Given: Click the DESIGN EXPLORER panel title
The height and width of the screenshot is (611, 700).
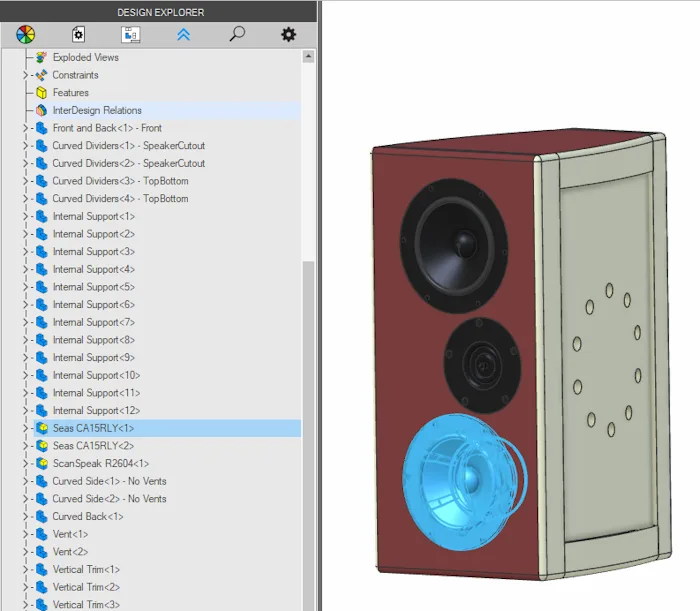Looking at the screenshot, I should 161,12.
